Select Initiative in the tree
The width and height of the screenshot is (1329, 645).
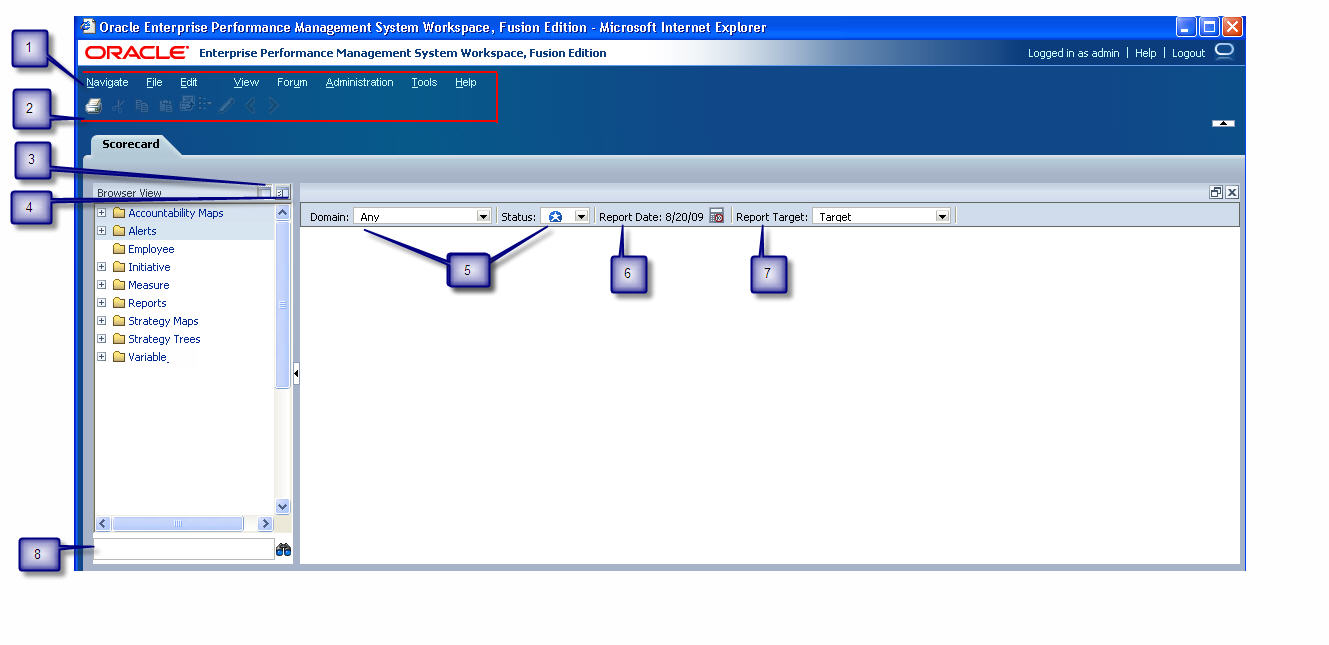[x=149, y=267]
